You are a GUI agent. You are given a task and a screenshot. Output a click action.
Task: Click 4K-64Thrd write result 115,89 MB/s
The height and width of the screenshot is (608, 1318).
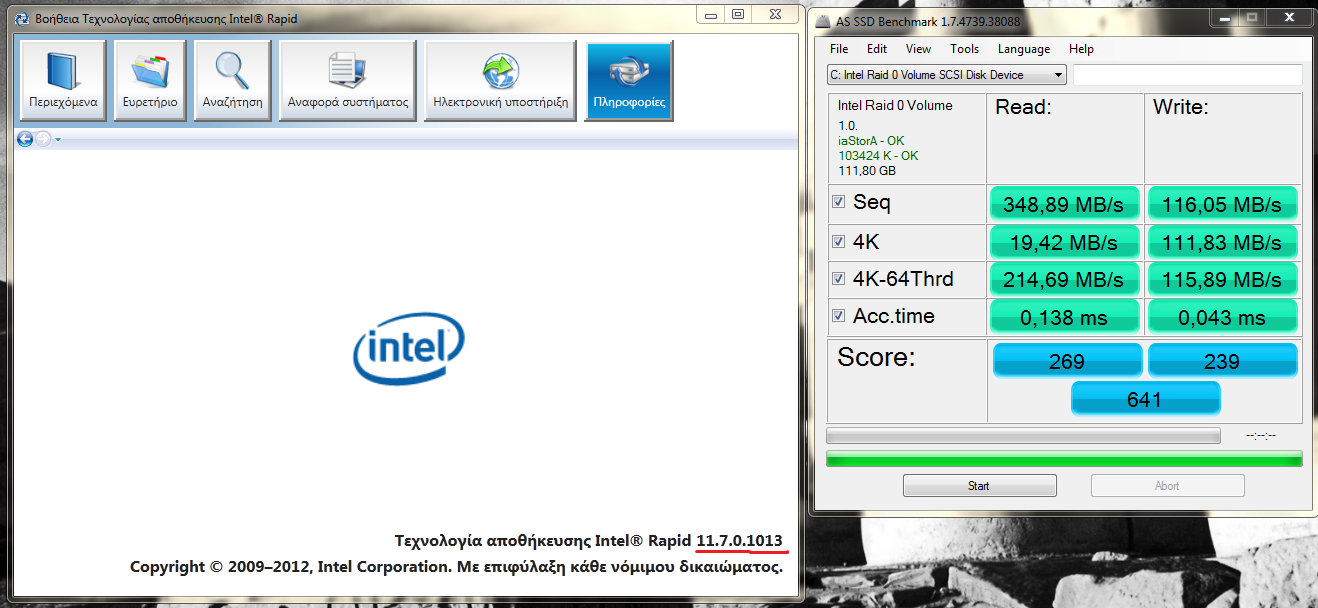[x=1222, y=280]
